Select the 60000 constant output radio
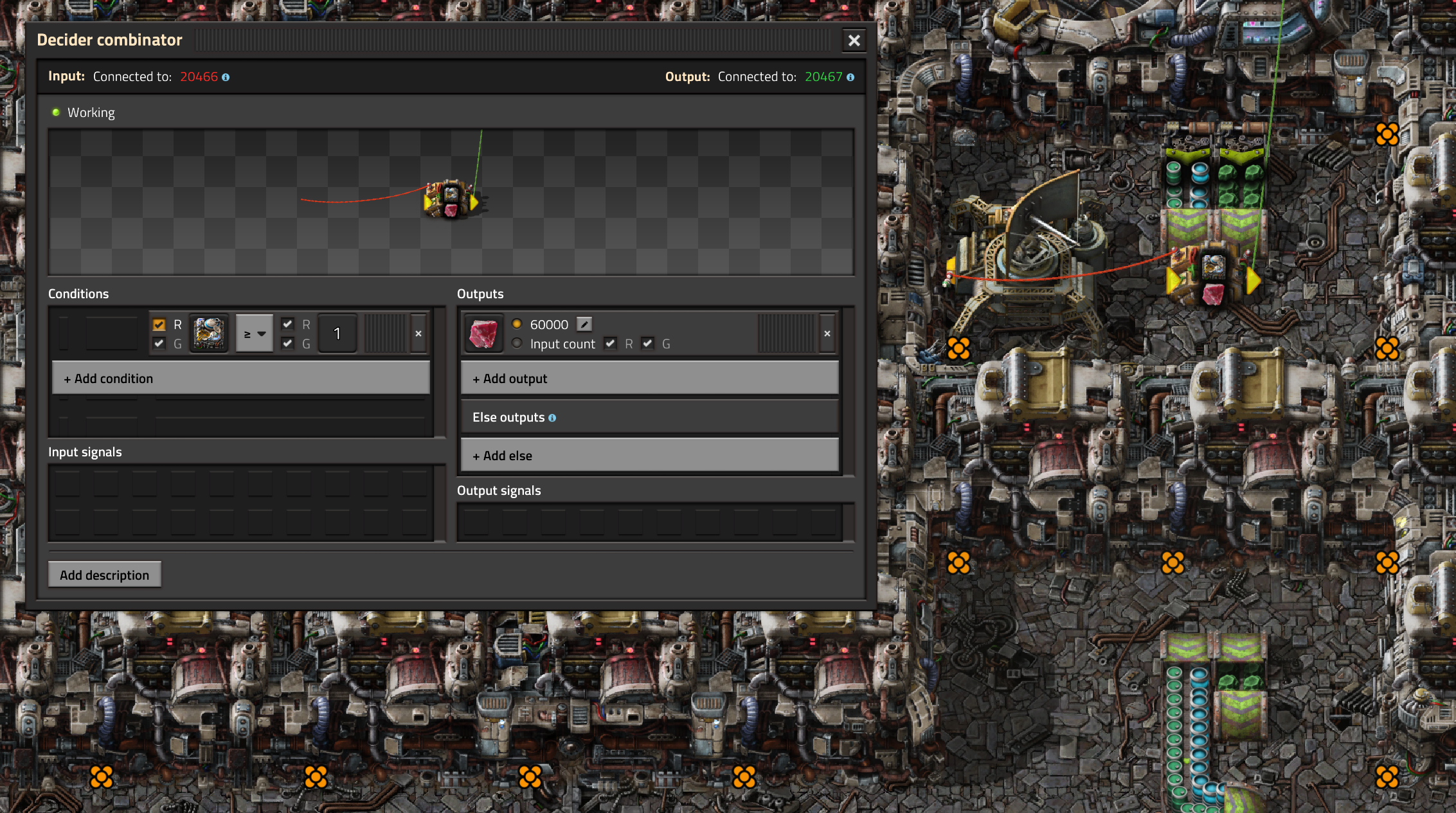 [x=517, y=324]
